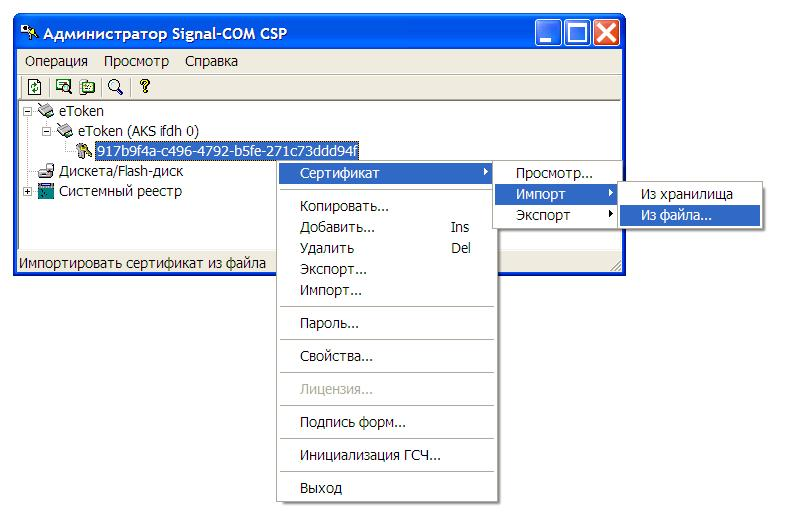
Task: Choose Из хранилища in the import submenu
Action: click(690, 194)
